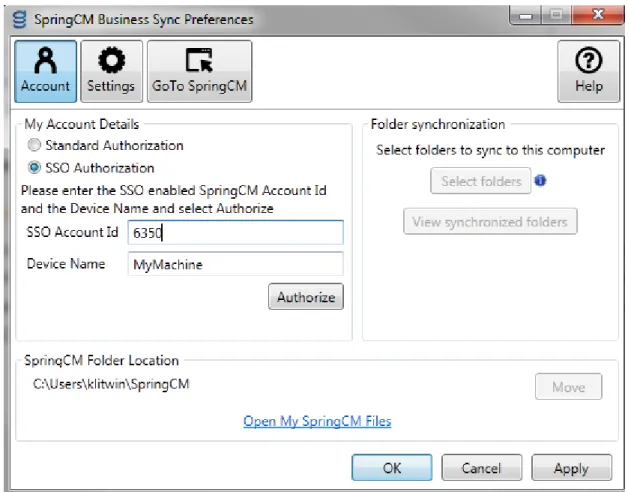Close the Preferences window
Screen dimensions: 628x492
598,15
